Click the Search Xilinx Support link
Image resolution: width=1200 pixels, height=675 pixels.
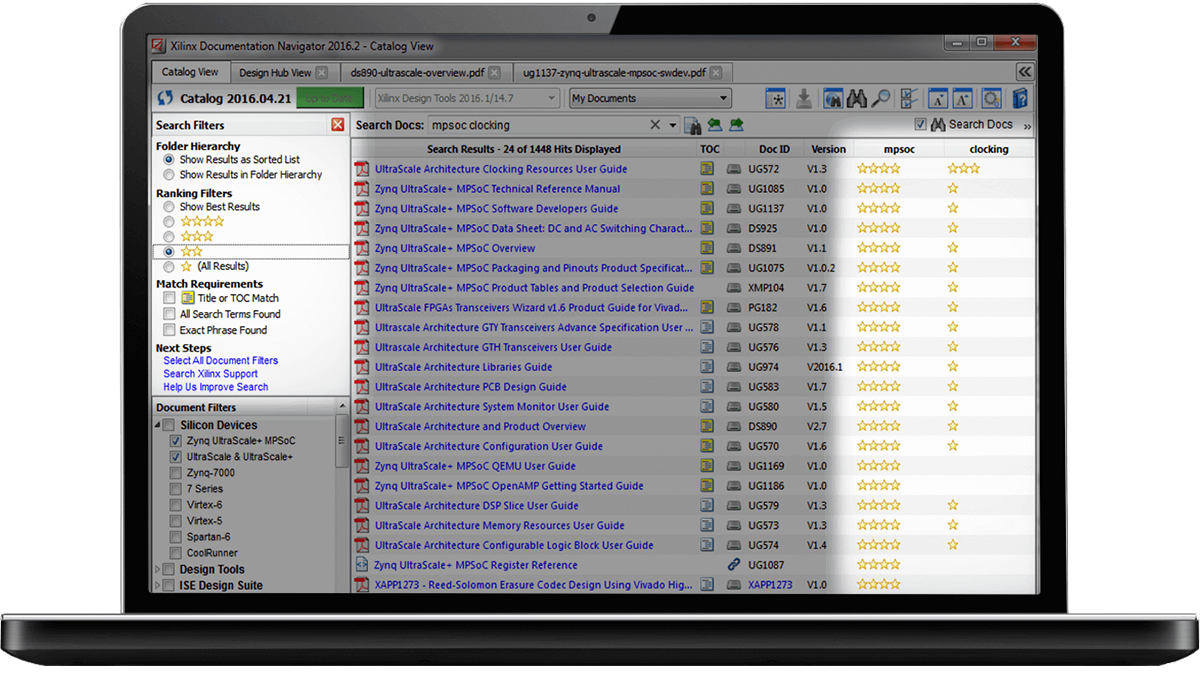211,374
